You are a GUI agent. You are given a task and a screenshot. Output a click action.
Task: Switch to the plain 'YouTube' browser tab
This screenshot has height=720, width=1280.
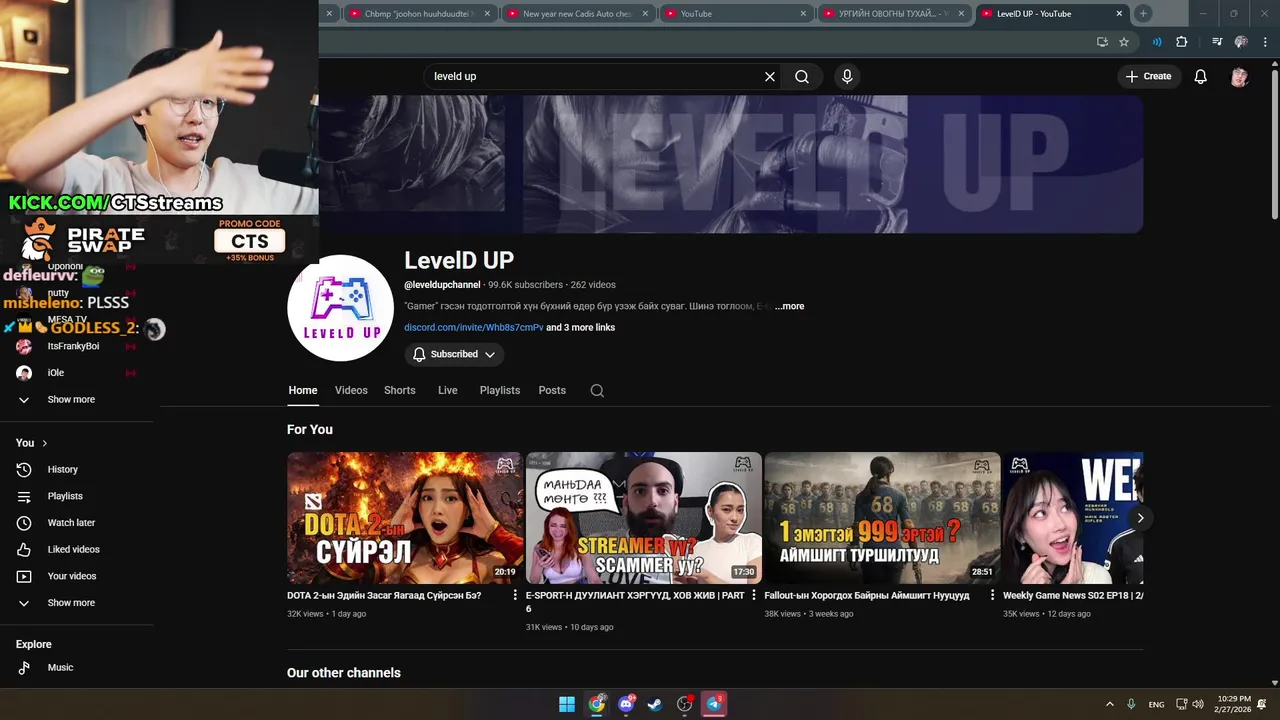pyautogui.click(x=735, y=14)
